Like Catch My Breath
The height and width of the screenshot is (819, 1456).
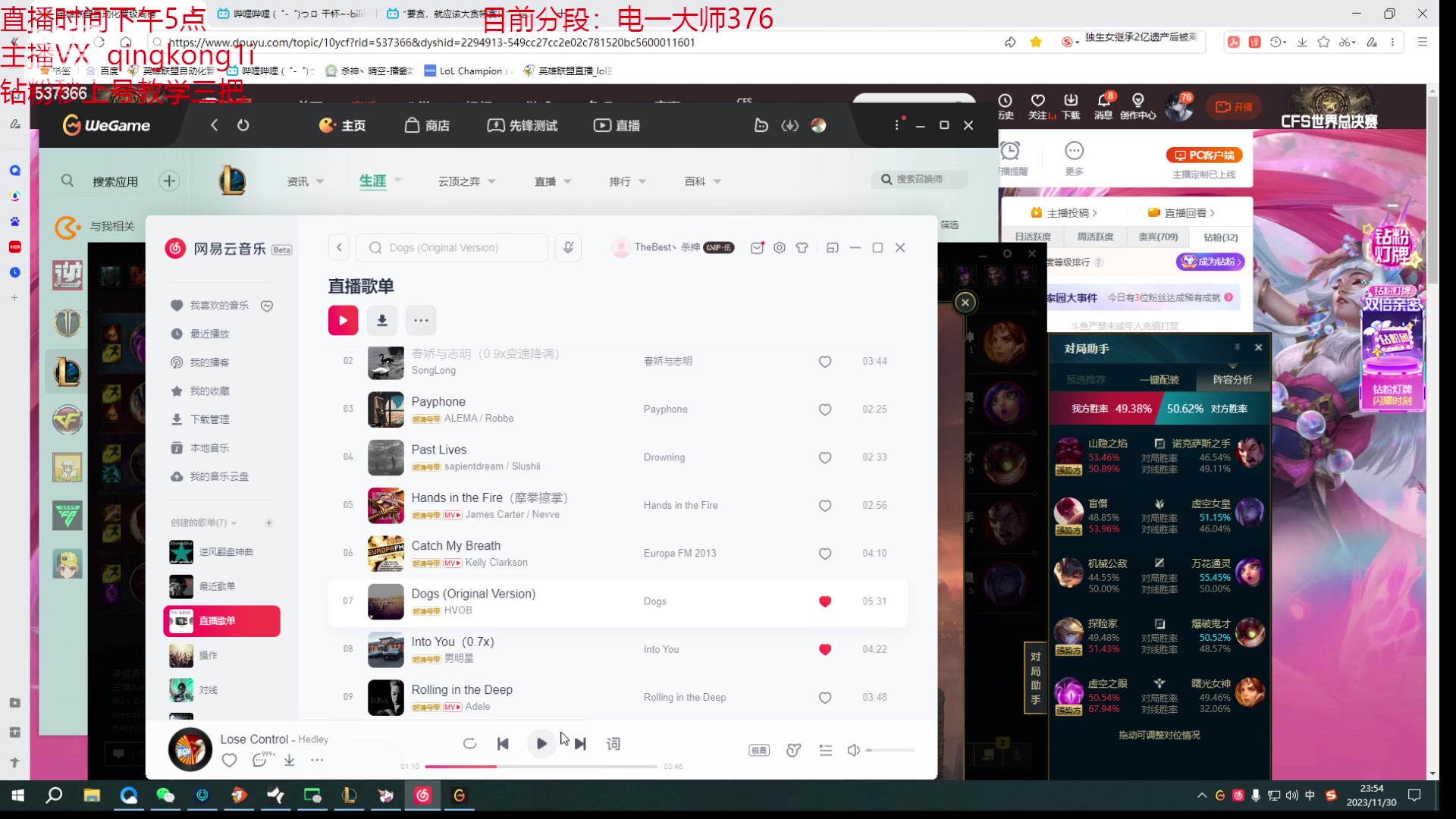pos(825,554)
